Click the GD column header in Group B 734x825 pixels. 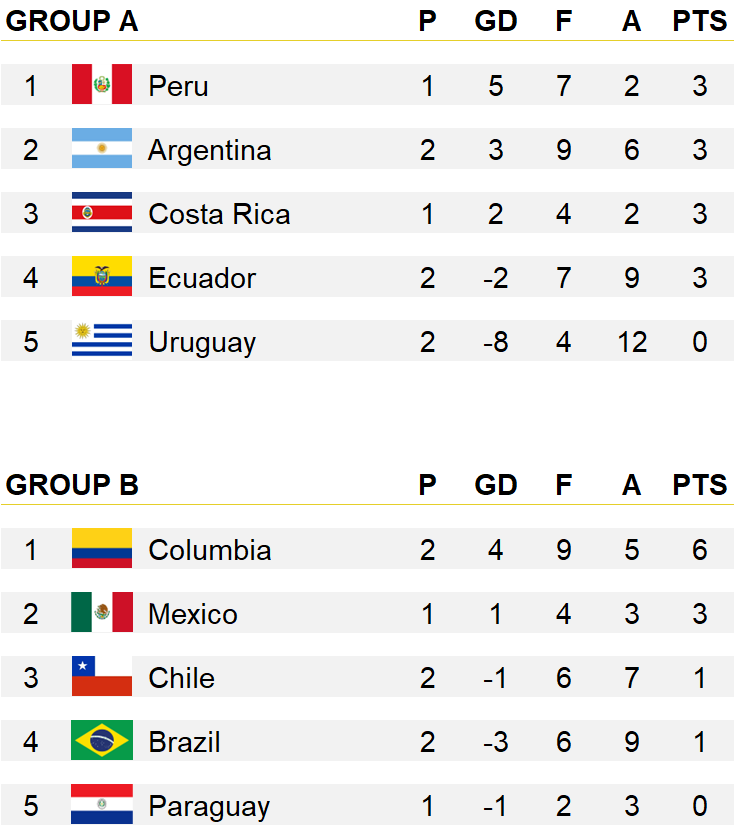[496, 485]
